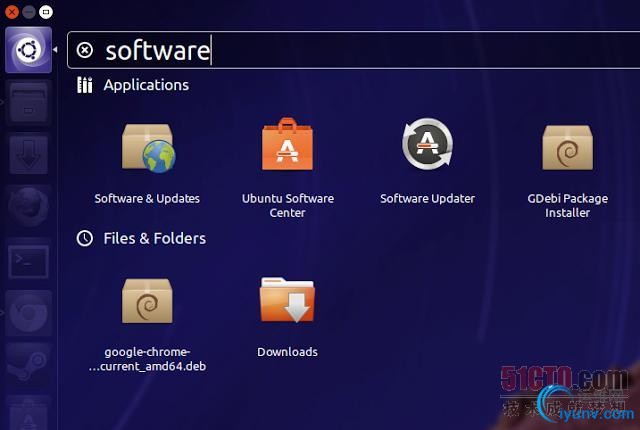Click the 'Software & Updates' label text
The height and width of the screenshot is (430, 640).
tap(147, 199)
